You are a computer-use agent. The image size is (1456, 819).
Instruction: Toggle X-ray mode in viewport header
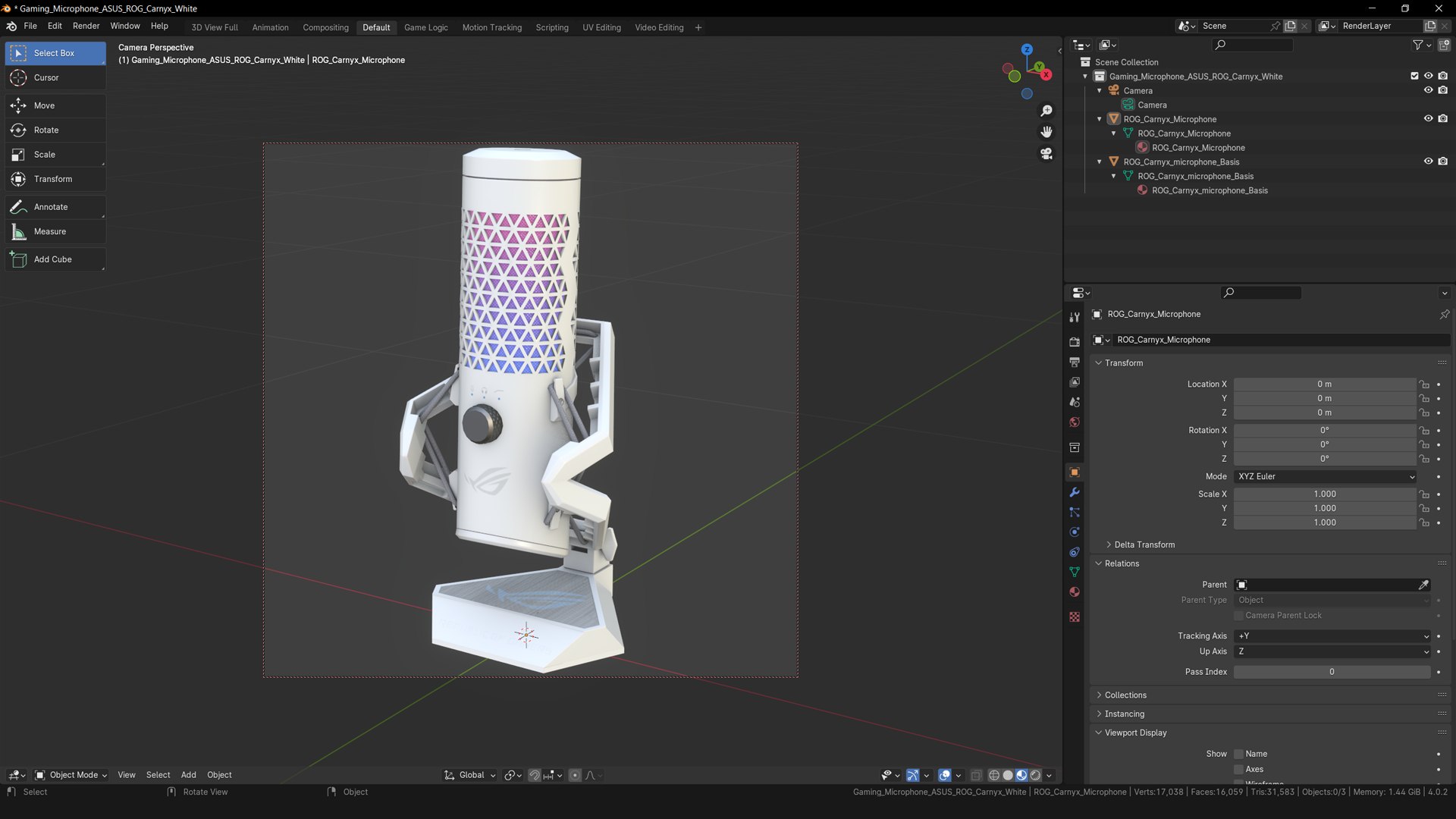point(976,775)
